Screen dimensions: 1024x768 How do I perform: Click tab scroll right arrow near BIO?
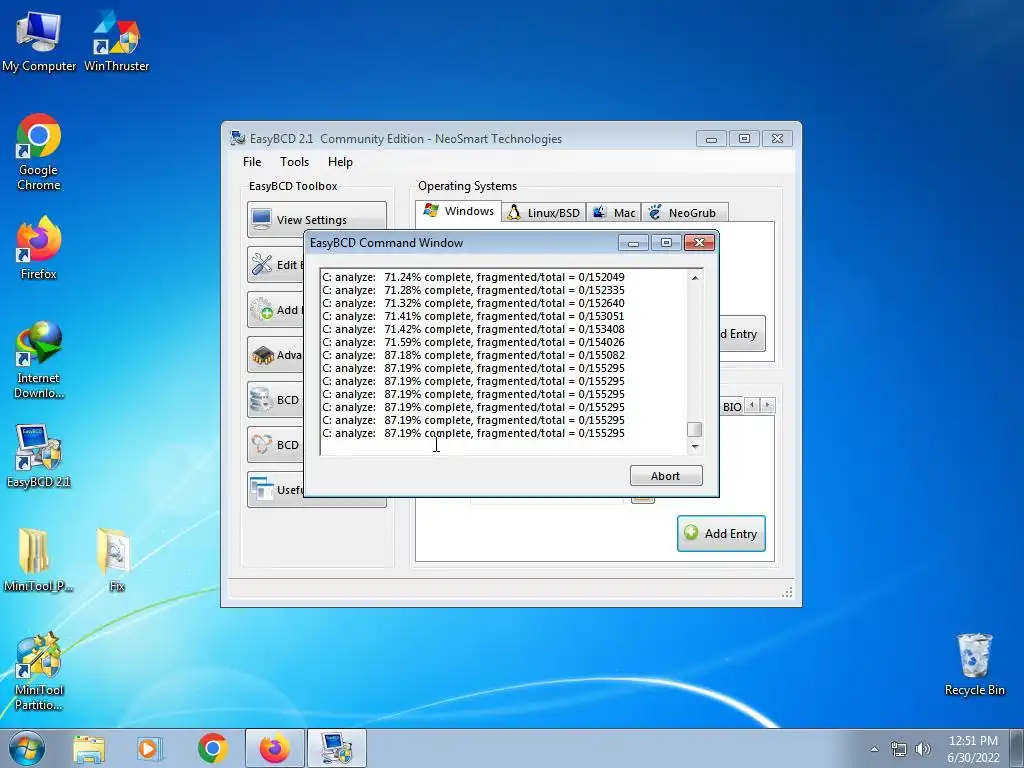(768, 405)
